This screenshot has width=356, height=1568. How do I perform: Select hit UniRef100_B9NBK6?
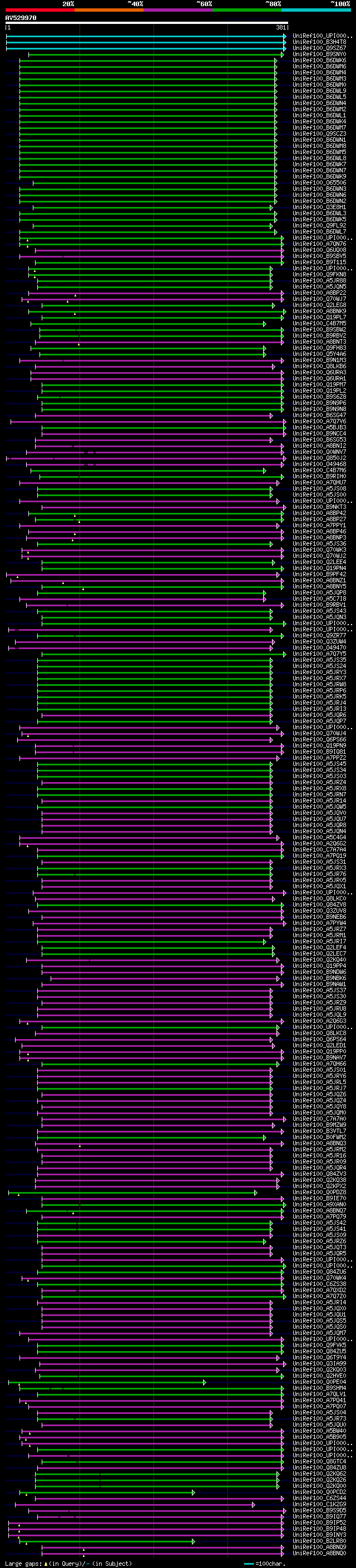click(x=319, y=978)
